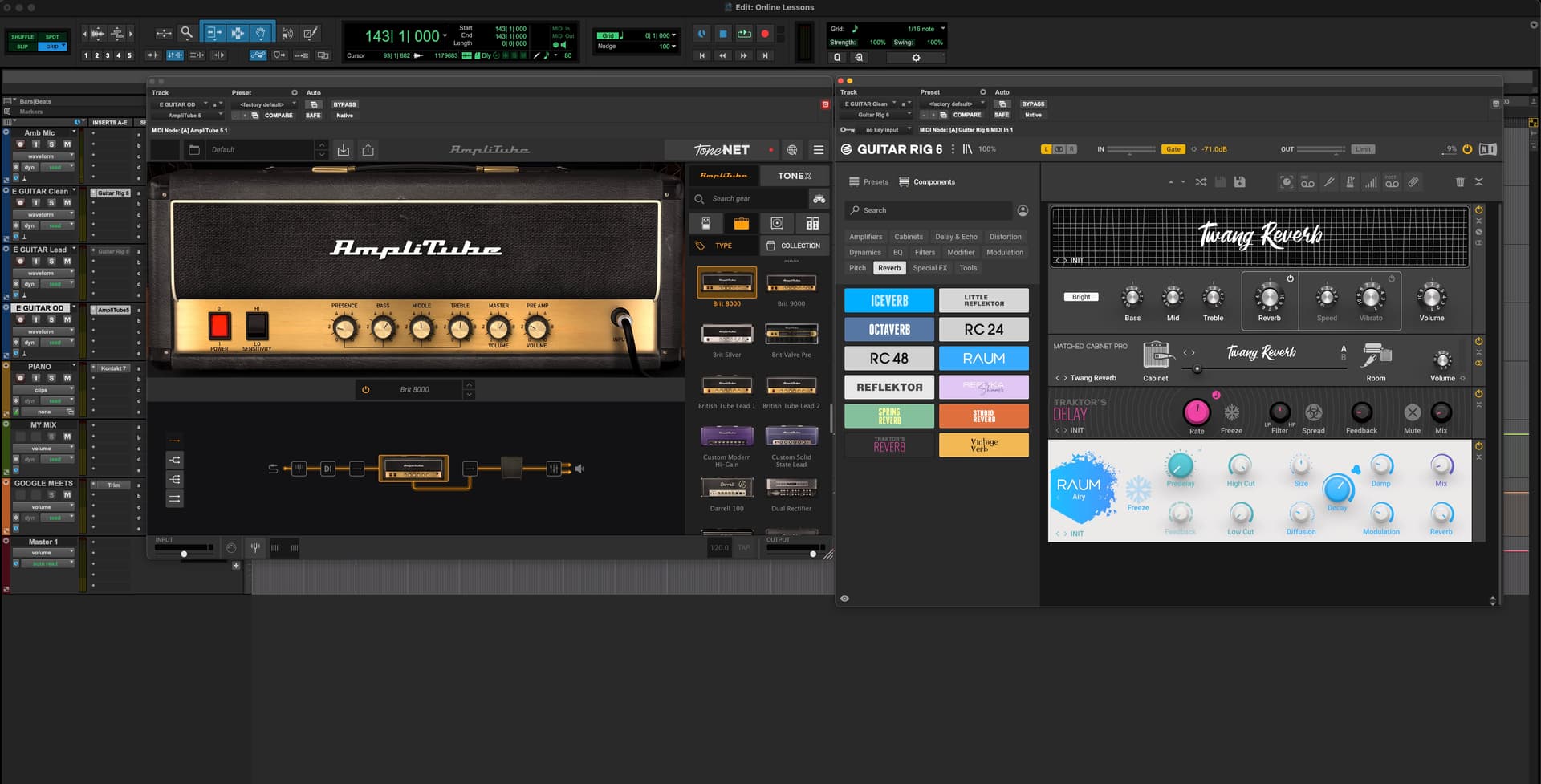
Task: Click the Fast Forward transport button
Action: (743, 55)
